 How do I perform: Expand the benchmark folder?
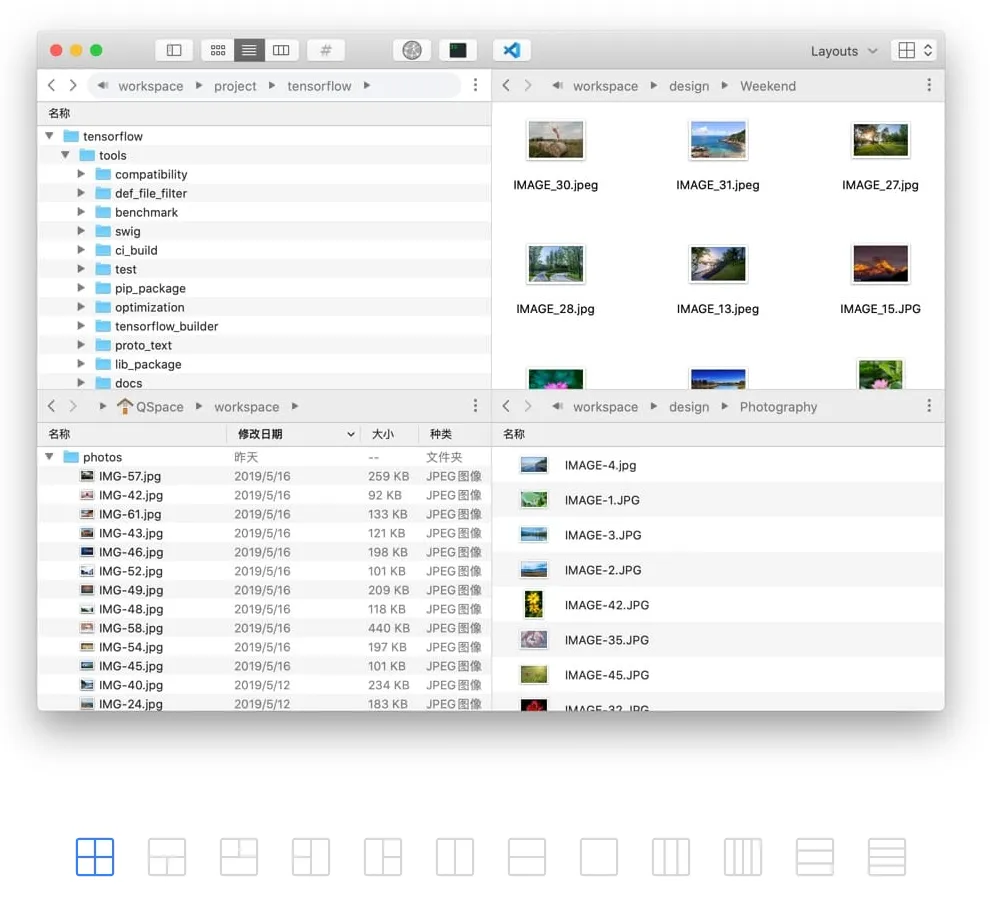(x=81, y=212)
